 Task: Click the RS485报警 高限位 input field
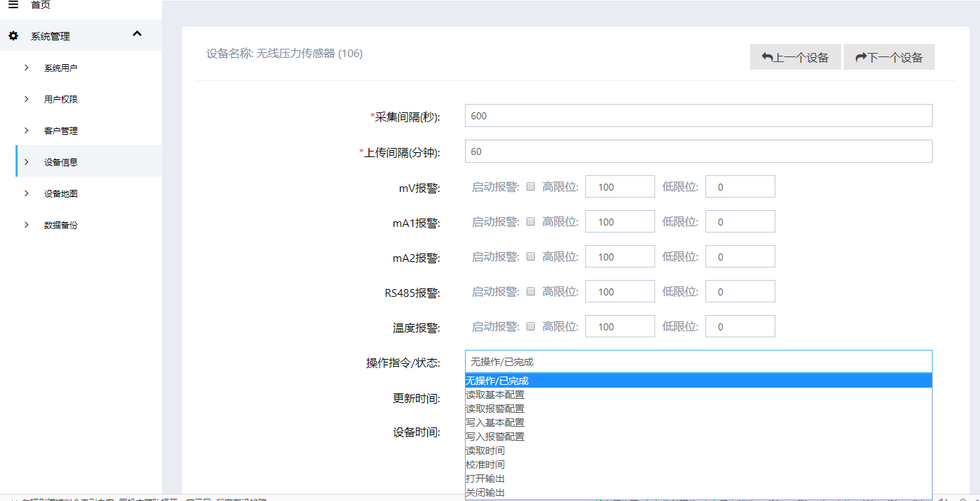coord(619,292)
